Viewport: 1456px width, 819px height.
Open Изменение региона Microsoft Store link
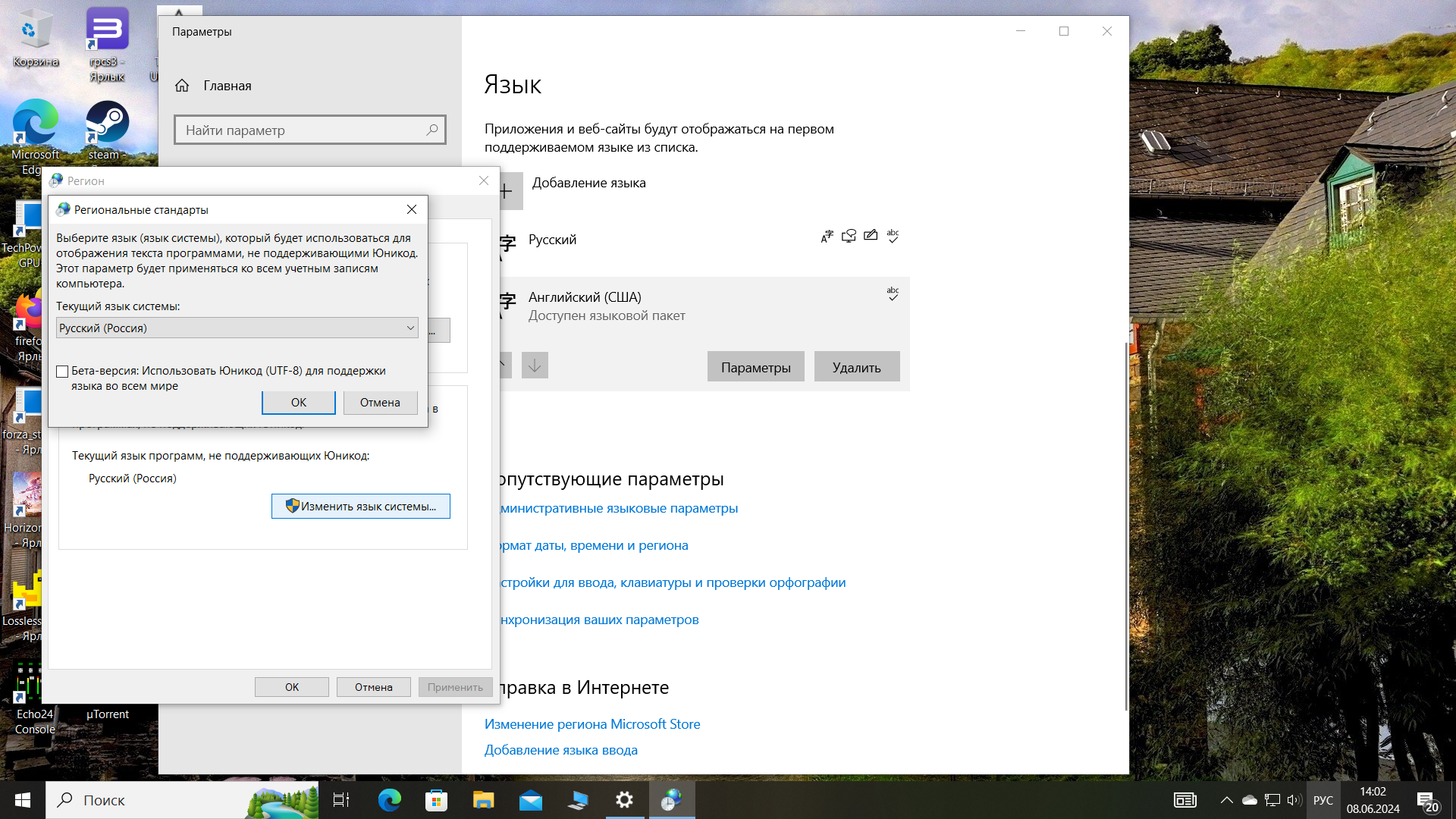(x=592, y=724)
